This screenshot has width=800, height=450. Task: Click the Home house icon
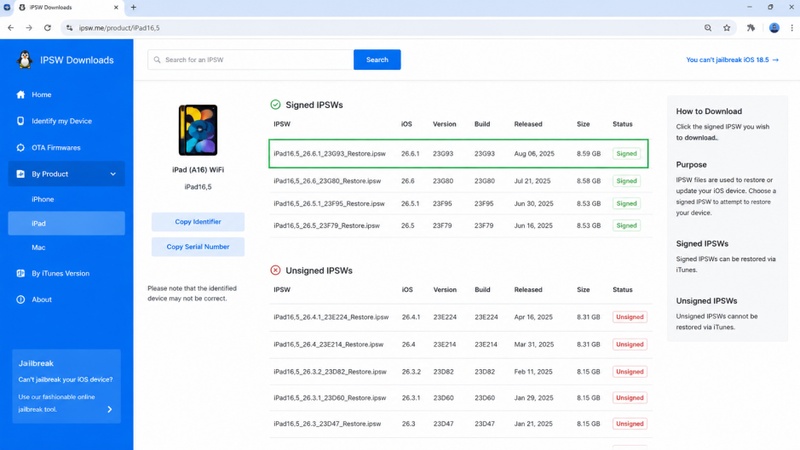click(20, 94)
